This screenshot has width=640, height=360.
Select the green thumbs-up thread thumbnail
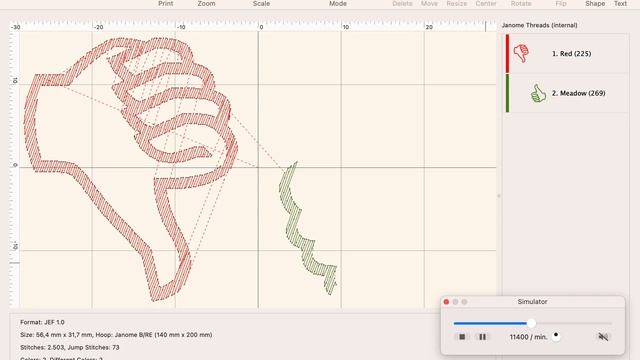pos(538,93)
